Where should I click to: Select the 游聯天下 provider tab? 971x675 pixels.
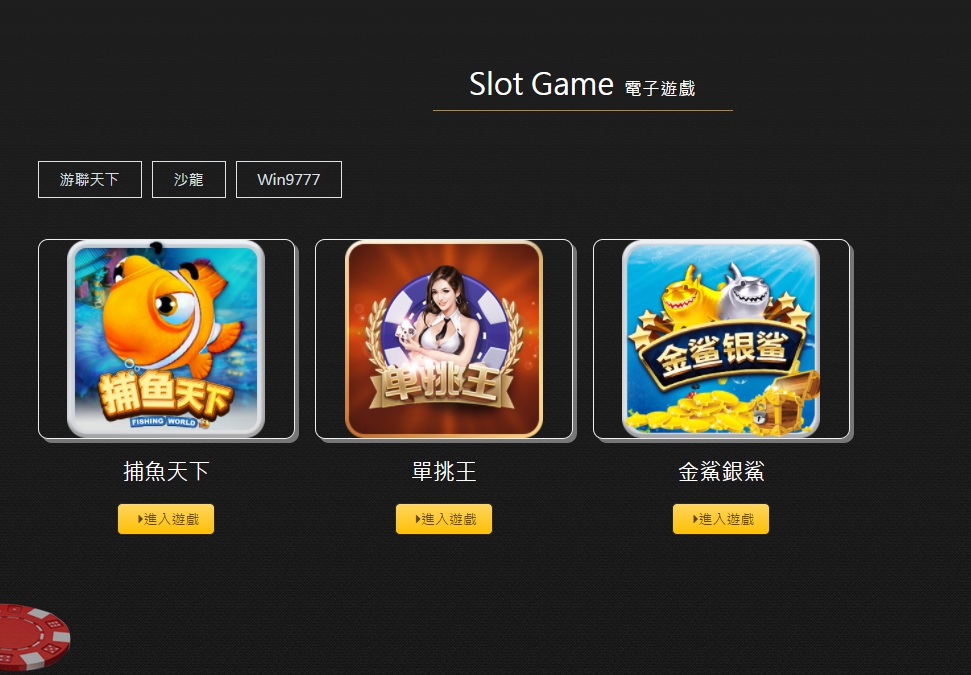click(x=90, y=180)
